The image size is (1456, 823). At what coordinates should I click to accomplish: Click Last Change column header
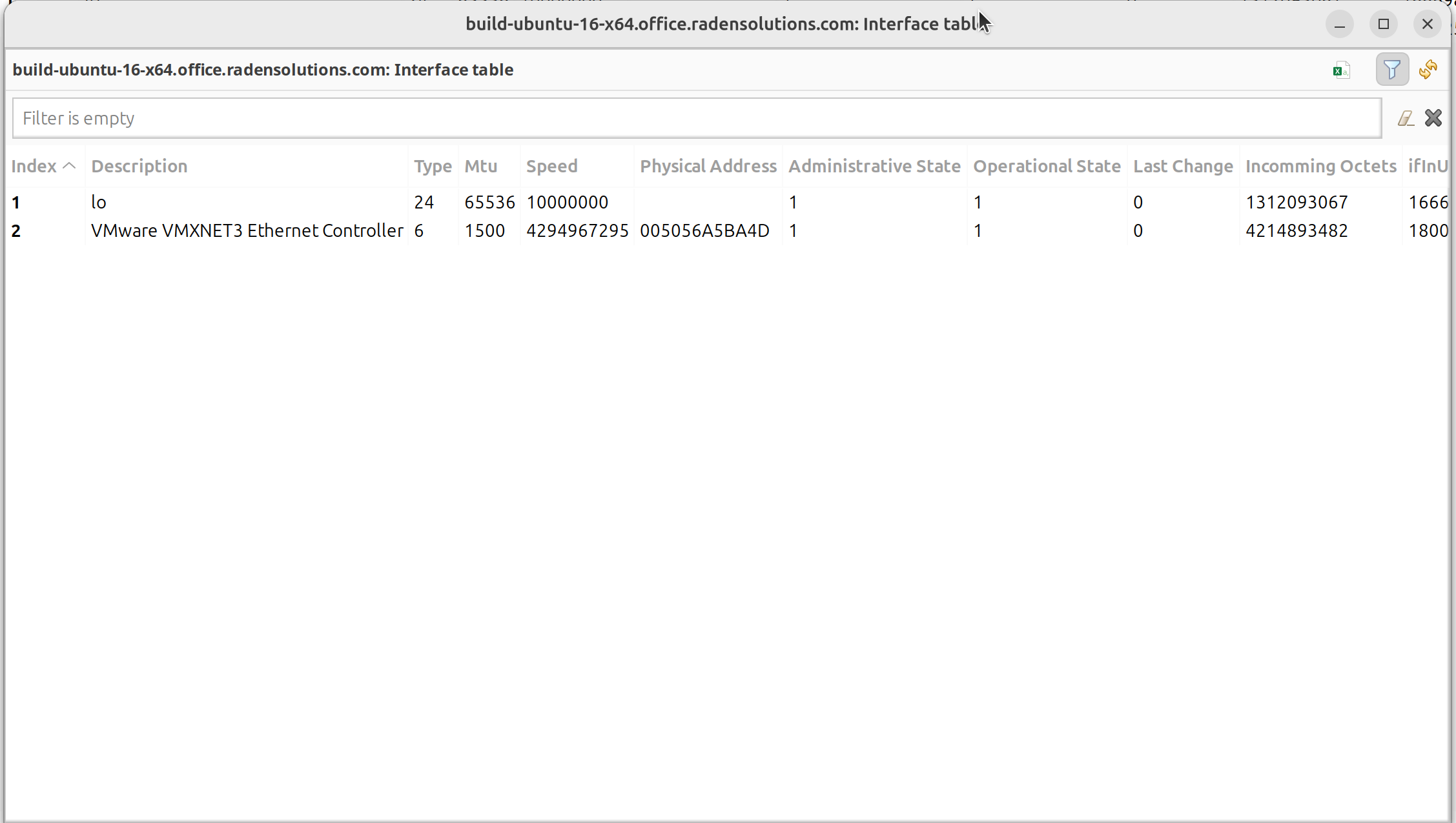pyautogui.click(x=1183, y=167)
